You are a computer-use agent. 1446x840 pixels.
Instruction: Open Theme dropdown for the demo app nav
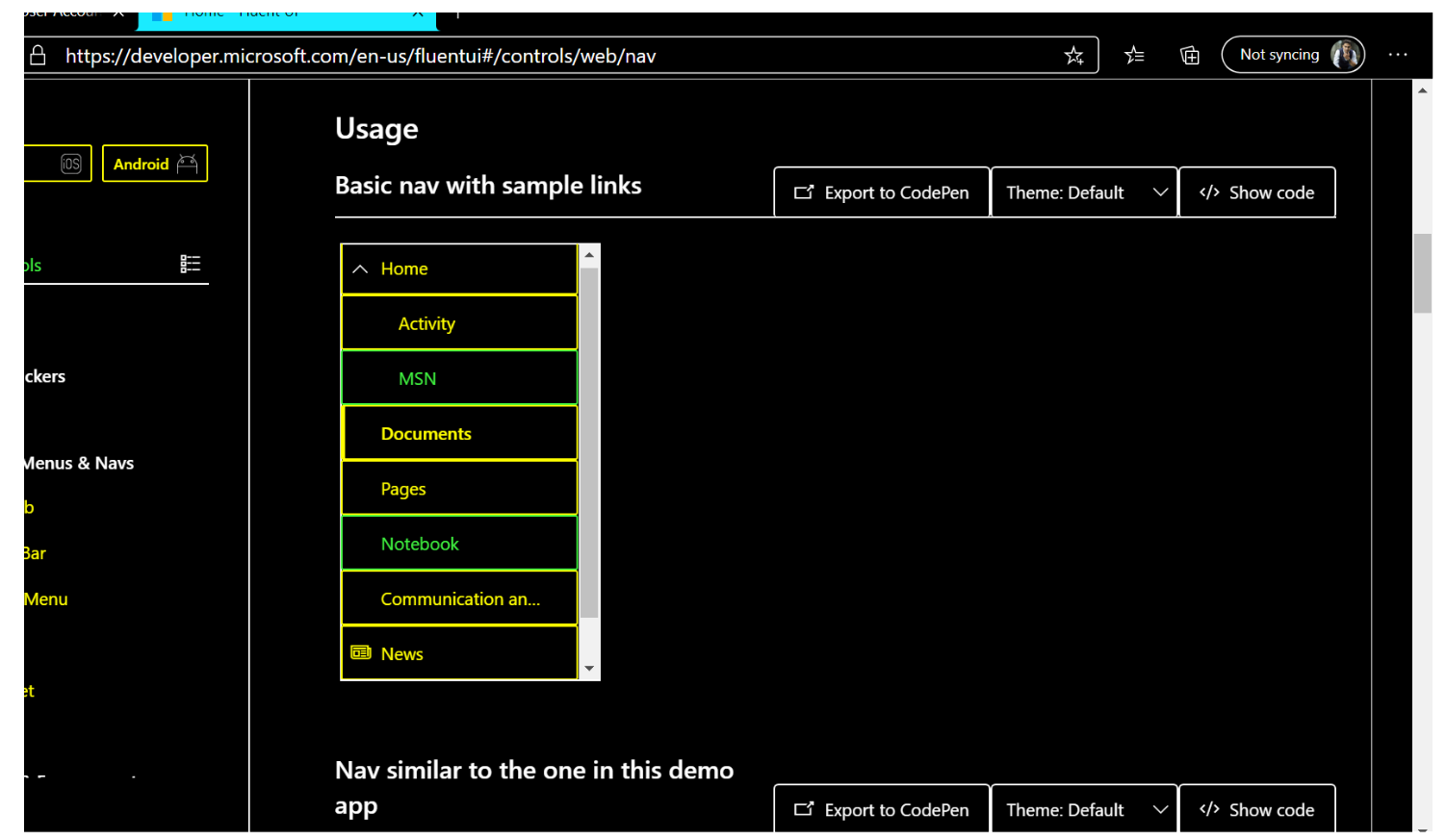coord(1084,809)
